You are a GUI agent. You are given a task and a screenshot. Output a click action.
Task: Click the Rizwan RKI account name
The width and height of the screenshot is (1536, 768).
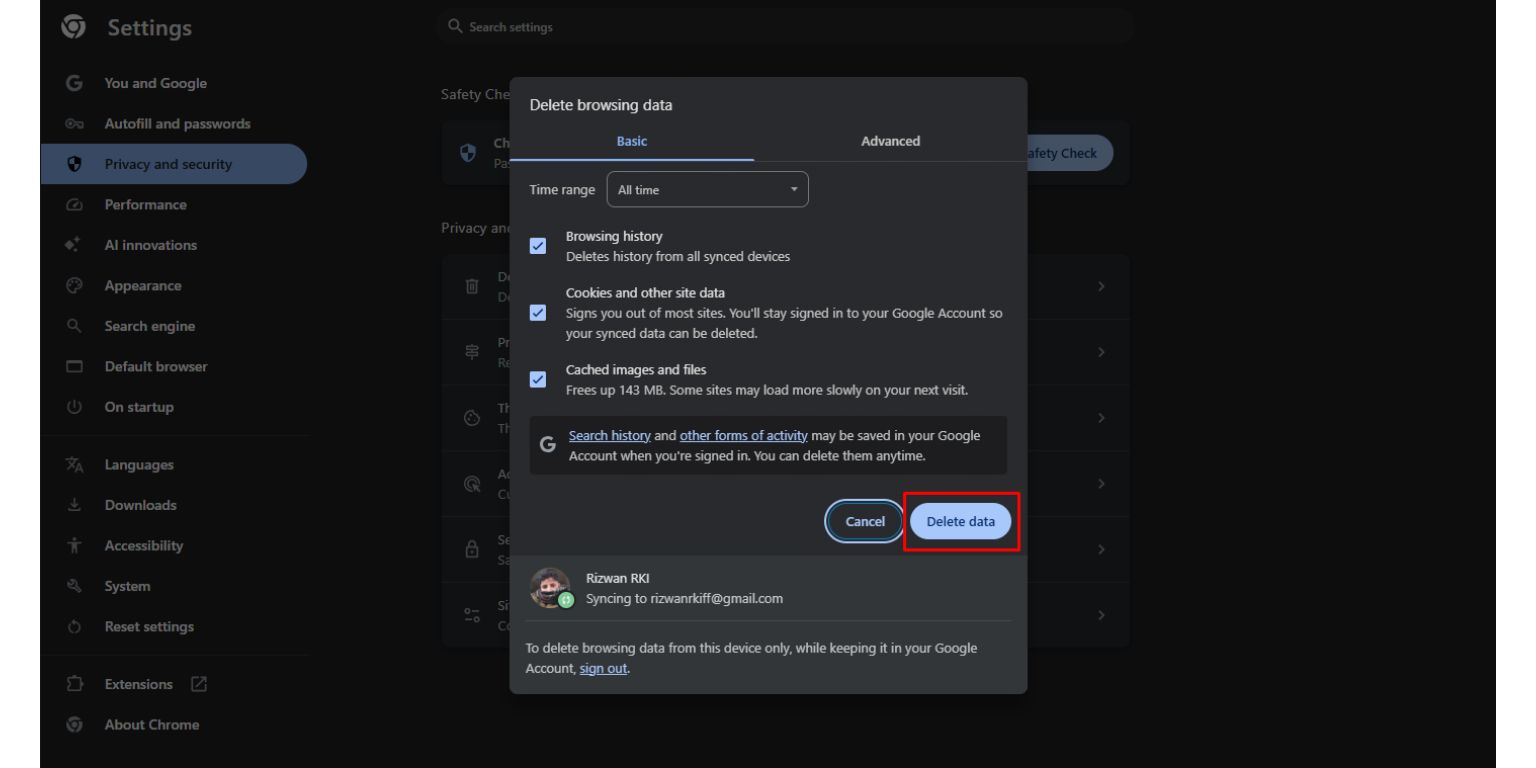[x=618, y=579]
